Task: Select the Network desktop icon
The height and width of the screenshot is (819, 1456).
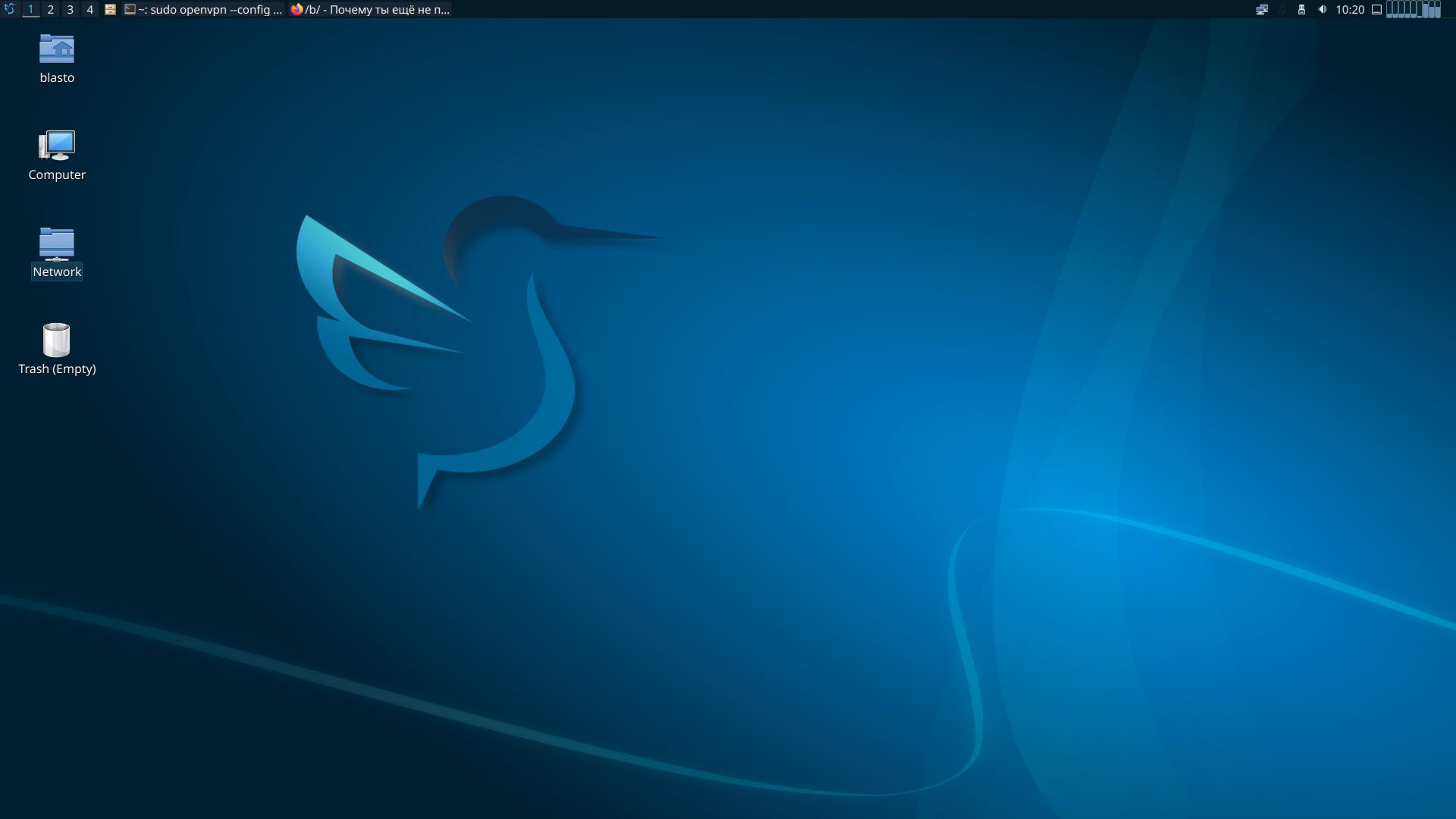Action: point(57,244)
